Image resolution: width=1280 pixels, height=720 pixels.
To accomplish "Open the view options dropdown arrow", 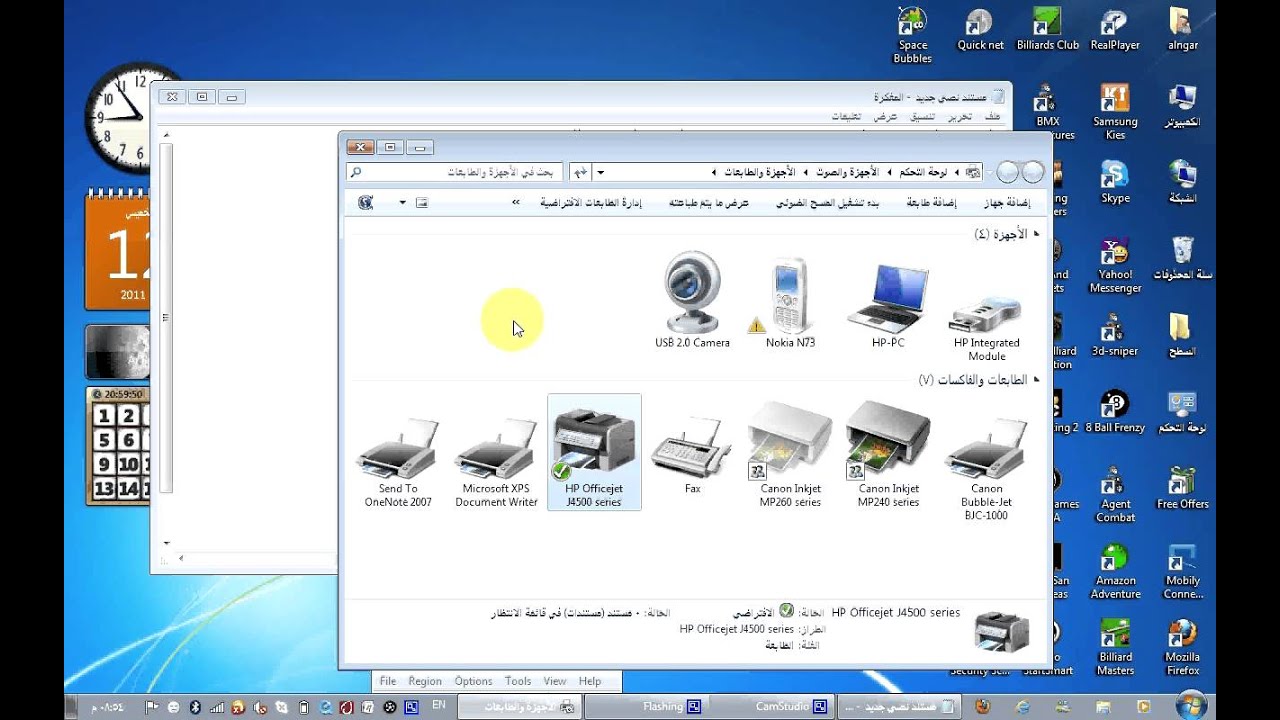I will (403, 202).
